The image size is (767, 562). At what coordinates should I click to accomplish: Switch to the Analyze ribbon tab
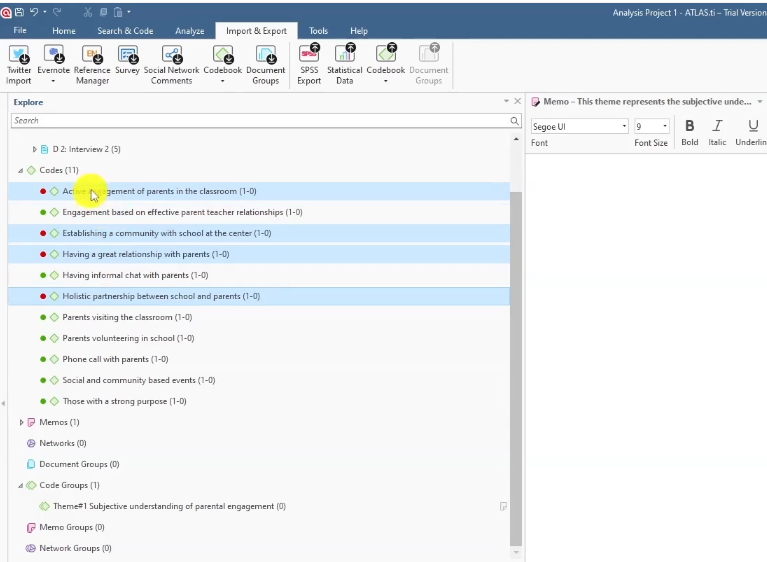click(189, 31)
